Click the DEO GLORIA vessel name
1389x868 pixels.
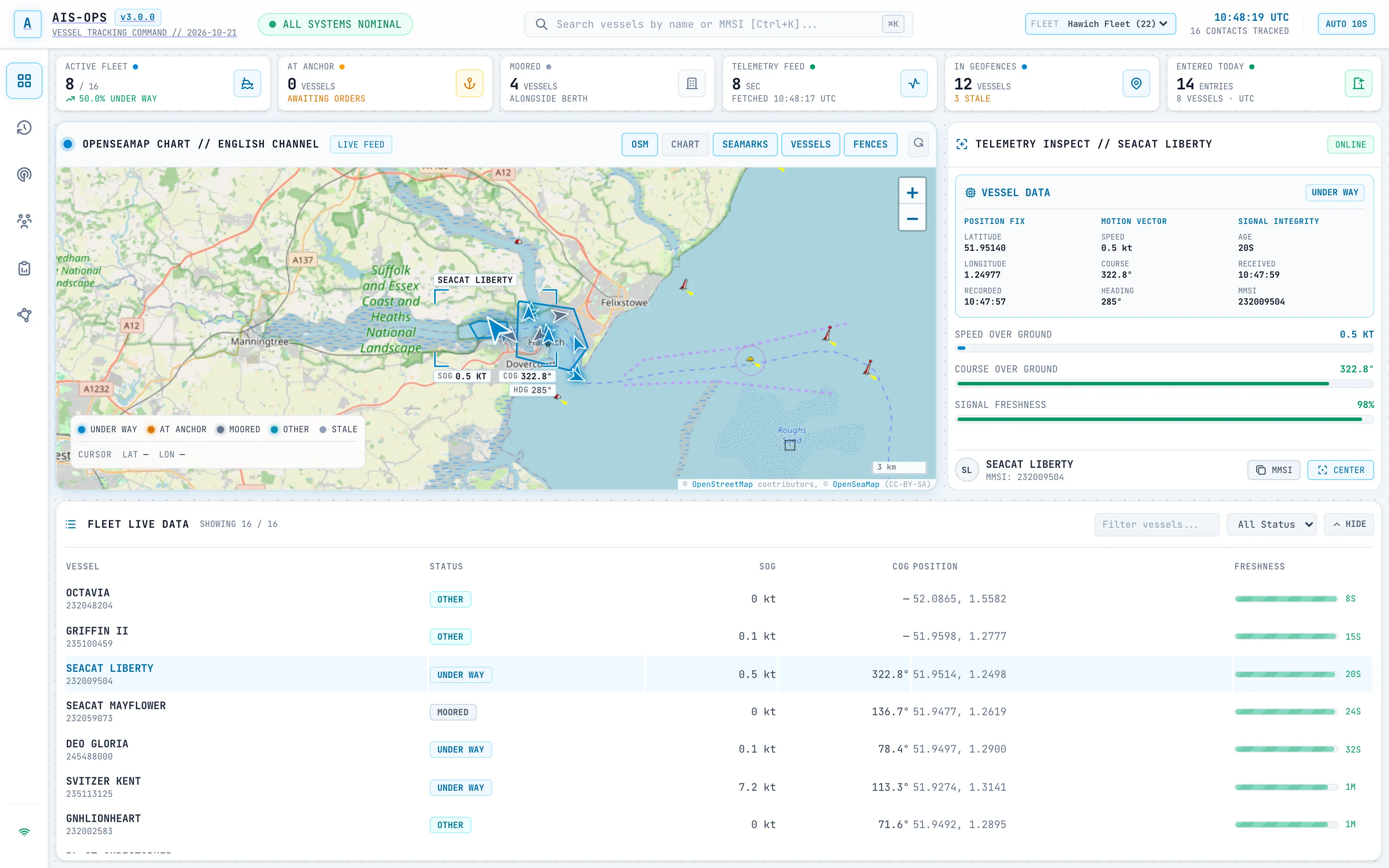97,743
